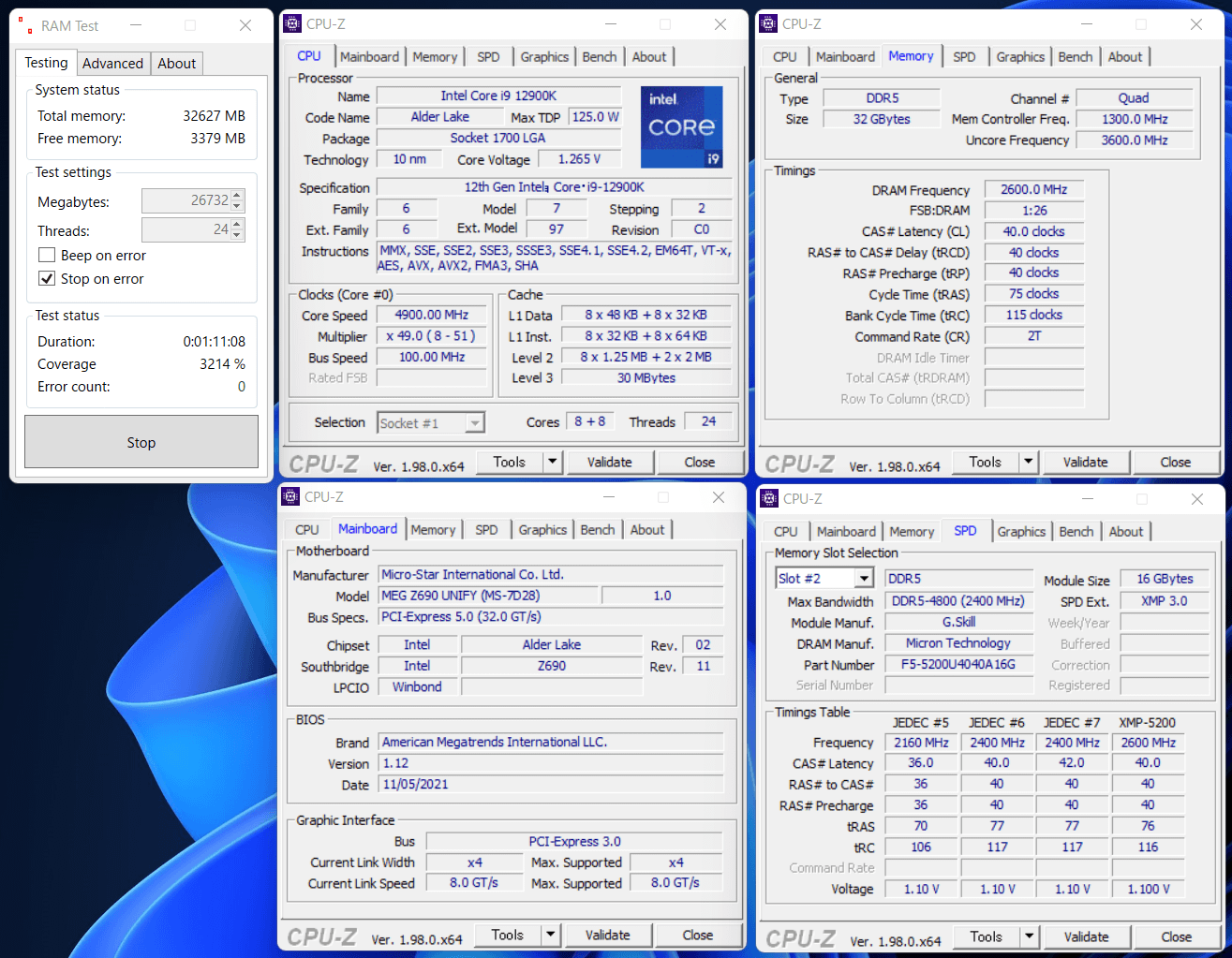Enable the Beep on error checkbox

coord(47,255)
